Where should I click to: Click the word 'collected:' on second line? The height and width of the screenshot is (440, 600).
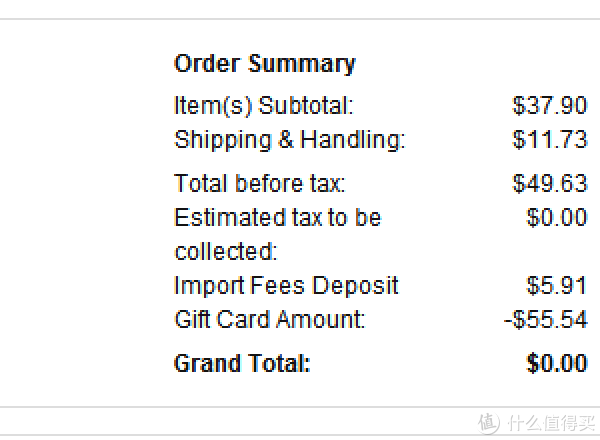[x=226, y=252]
